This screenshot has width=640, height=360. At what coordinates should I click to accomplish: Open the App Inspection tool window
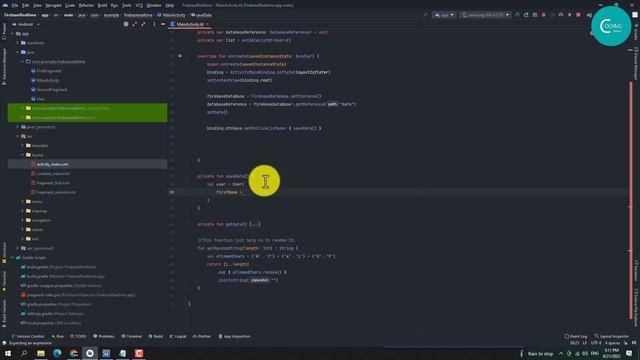point(234,336)
